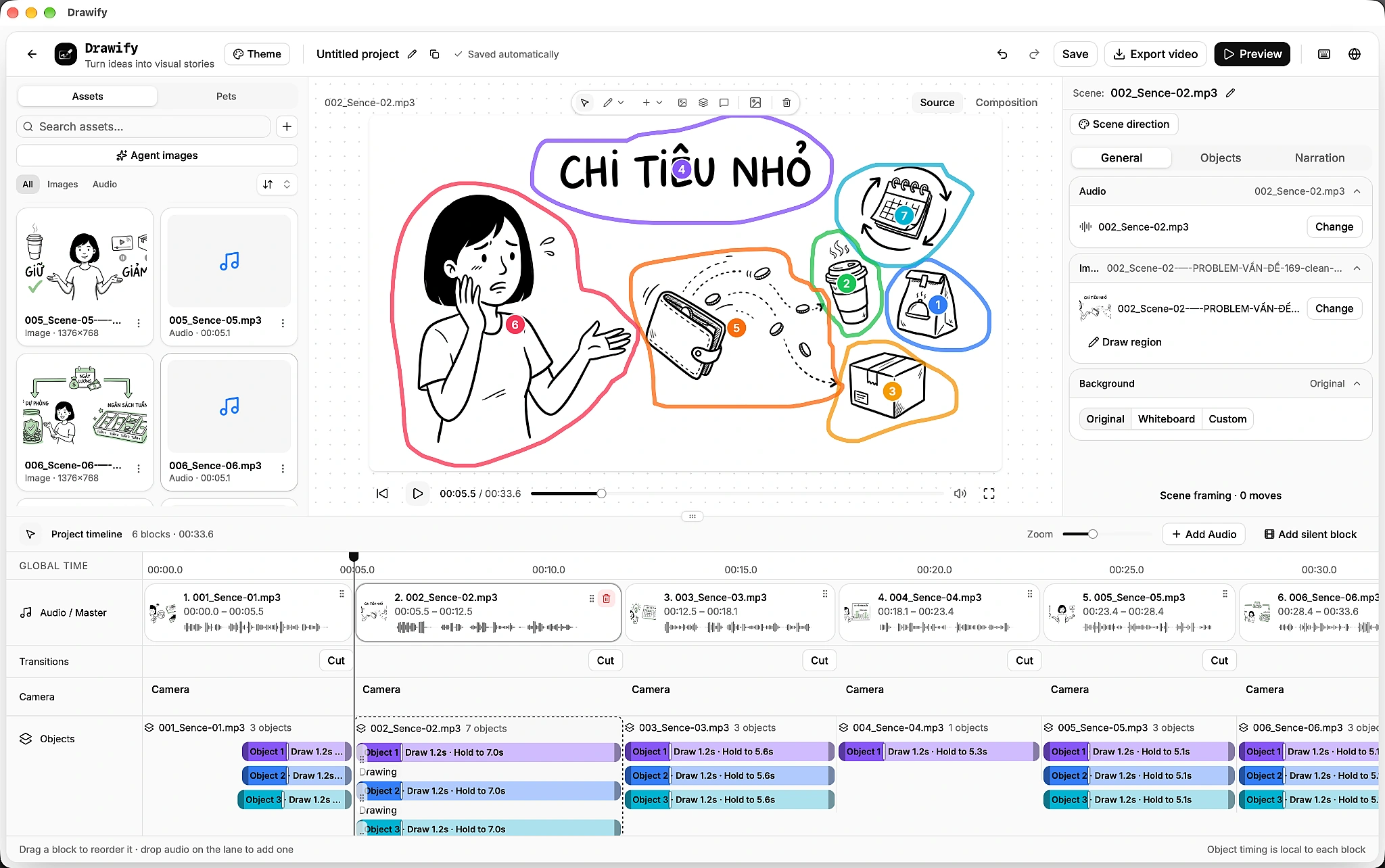Skip to start of preview

pos(382,493)
